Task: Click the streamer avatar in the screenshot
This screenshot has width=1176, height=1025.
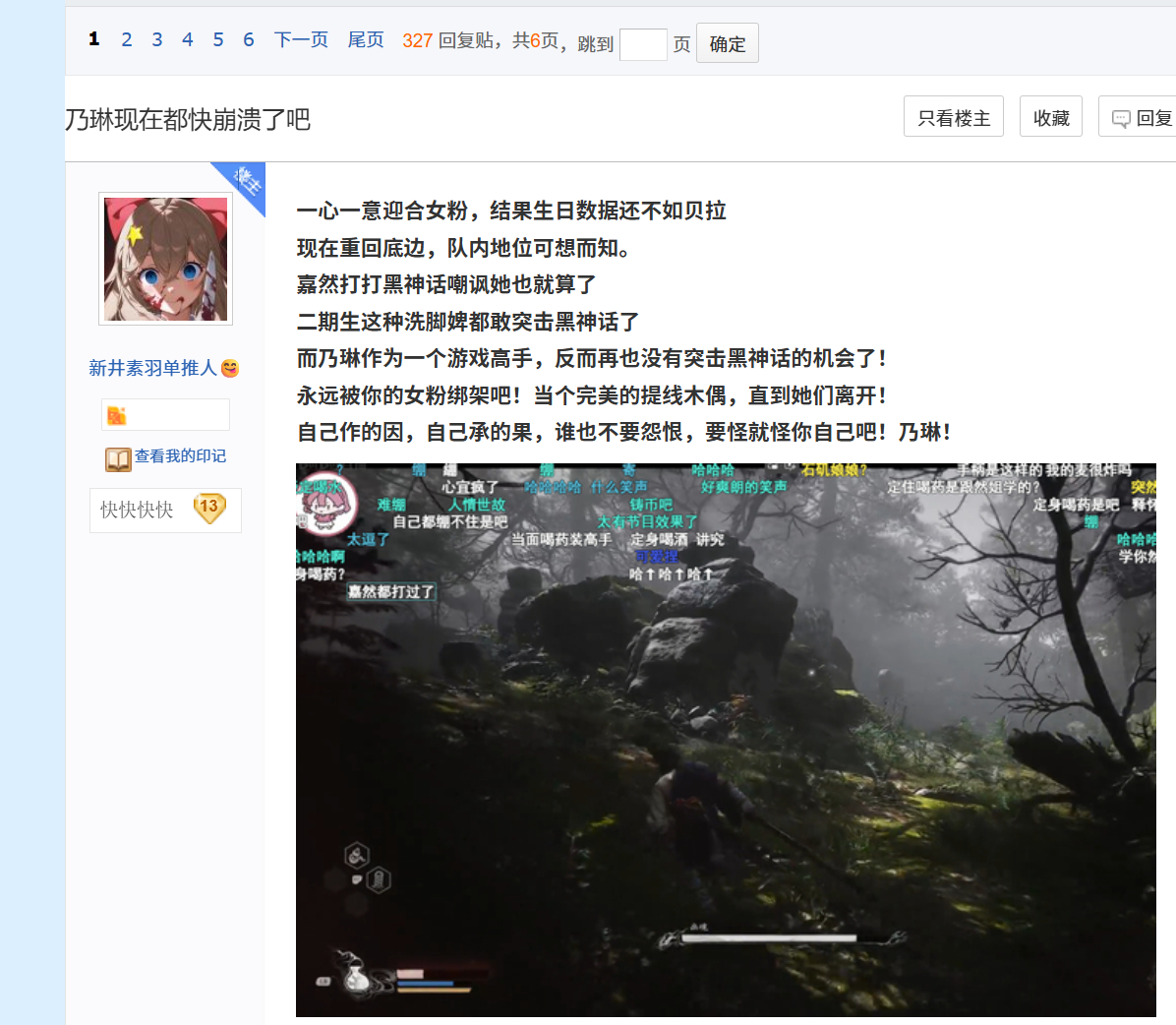Action: pos(320,505)
